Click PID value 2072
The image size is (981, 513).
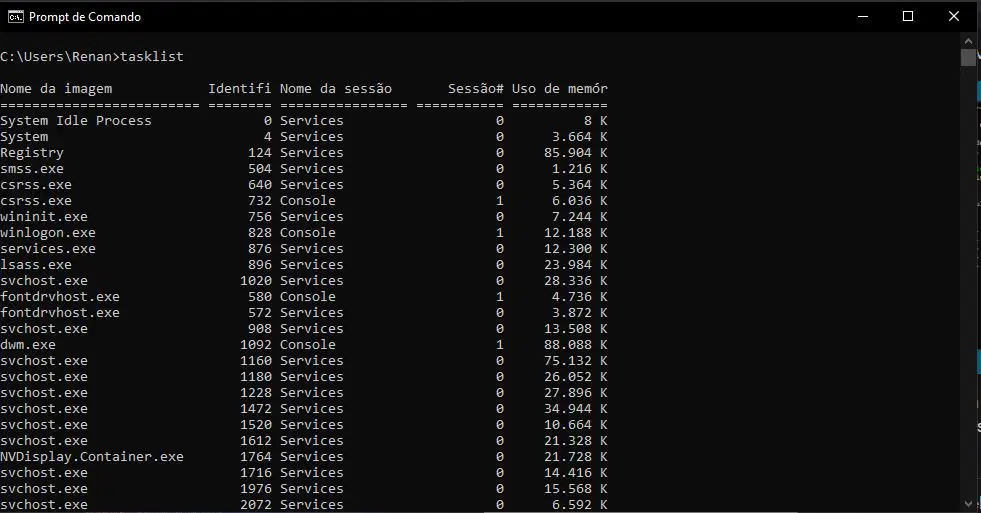tap(256, 504)
